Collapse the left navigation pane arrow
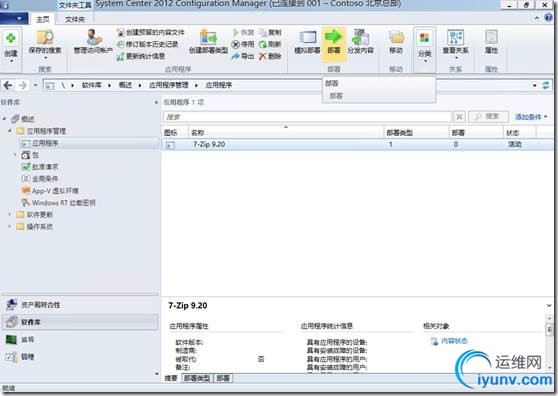This screenshot has width=558, height=396. pyautogui.click(x=156, y=102)
